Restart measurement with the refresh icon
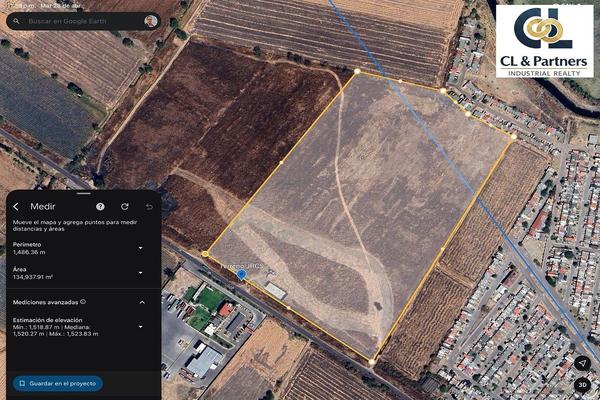 (125, 207)
